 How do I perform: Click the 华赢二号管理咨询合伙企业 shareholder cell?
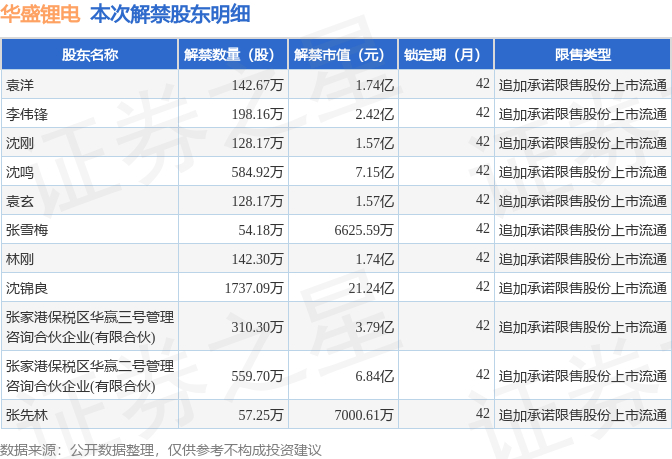(x=90, y=376)
